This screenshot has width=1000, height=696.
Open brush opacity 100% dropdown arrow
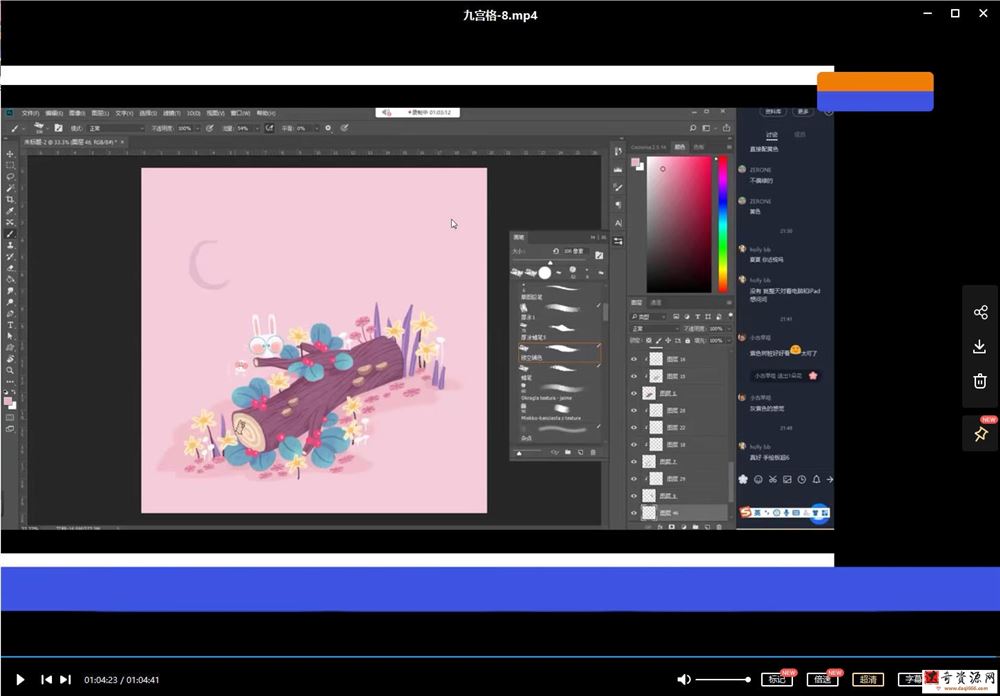pos(197,128)
